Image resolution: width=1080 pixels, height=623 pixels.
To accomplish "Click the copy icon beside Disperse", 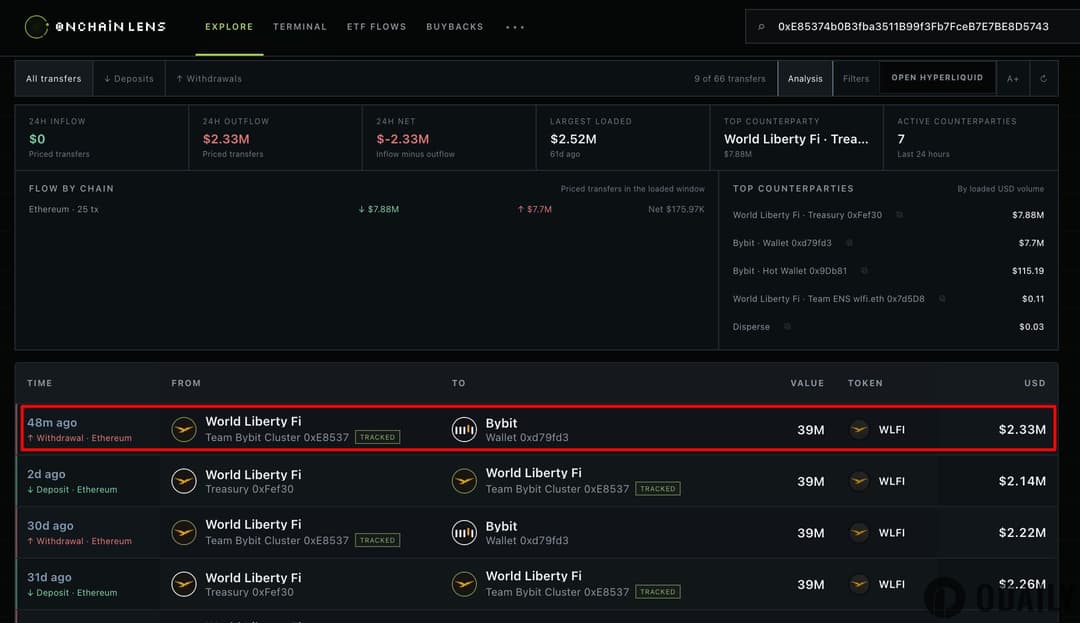I will 787,326.
